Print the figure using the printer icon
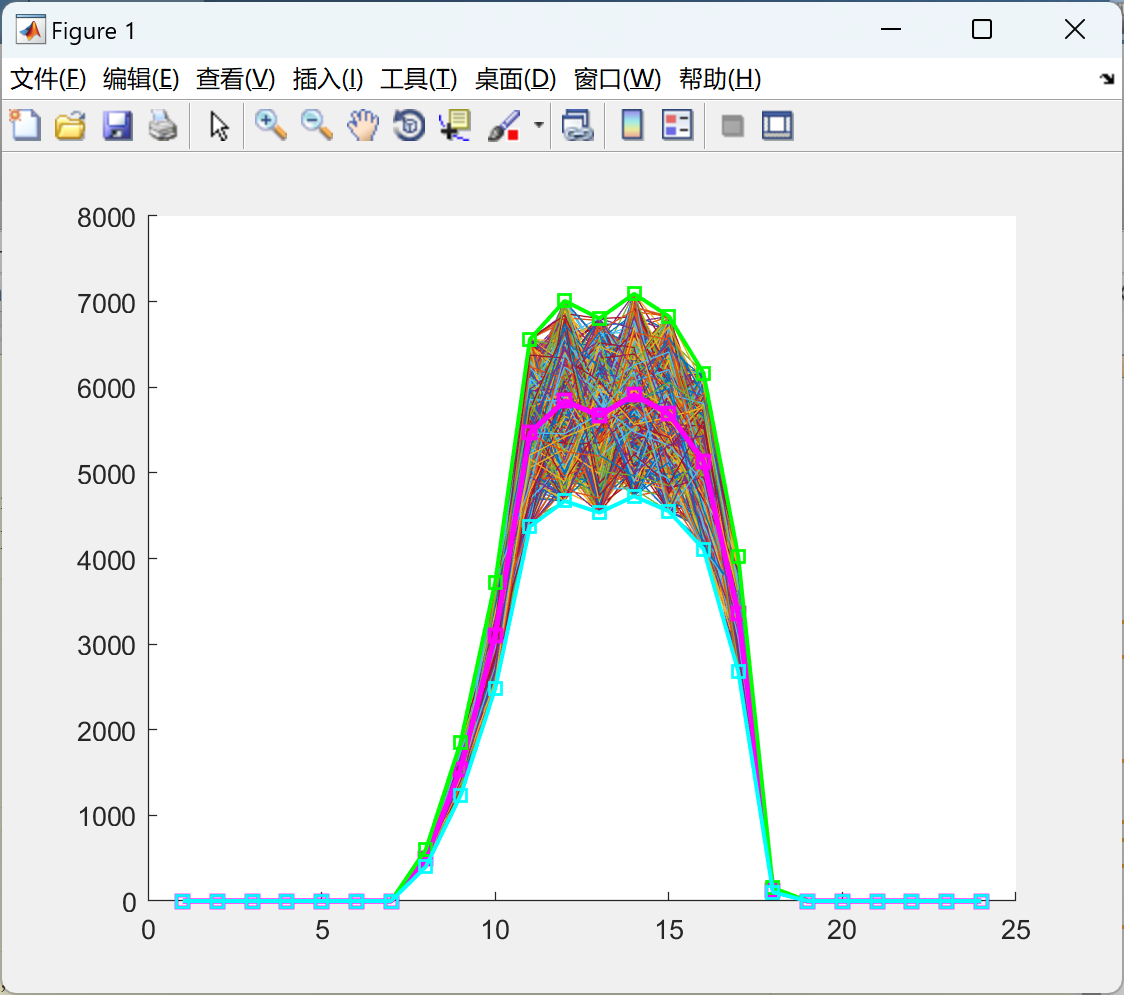The height and width of the screenshot is (995, 1124). pos(163,125)
